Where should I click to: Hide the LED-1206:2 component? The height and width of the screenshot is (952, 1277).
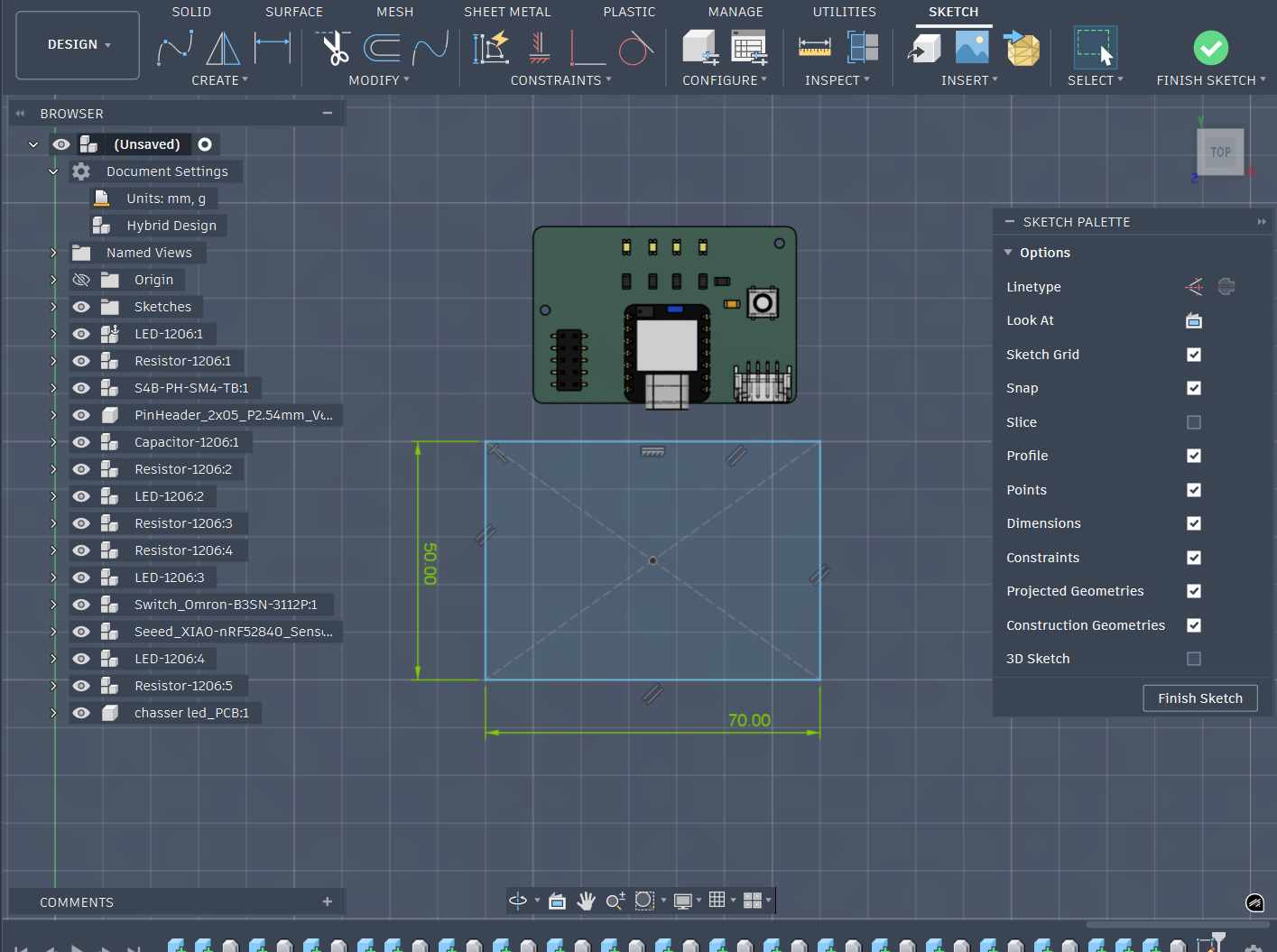(81, 496)
